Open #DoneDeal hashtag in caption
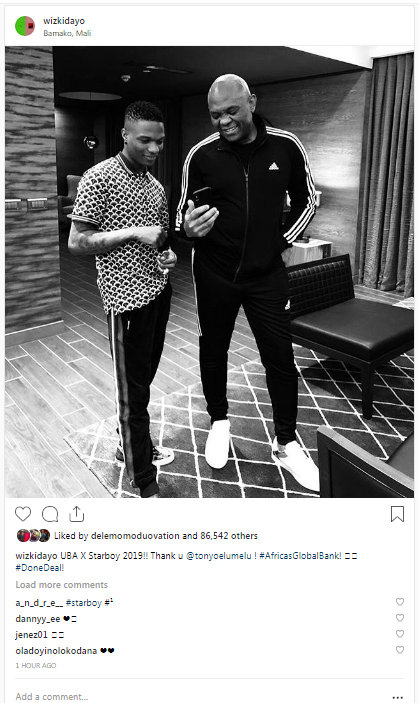 [x=39, y=568]
